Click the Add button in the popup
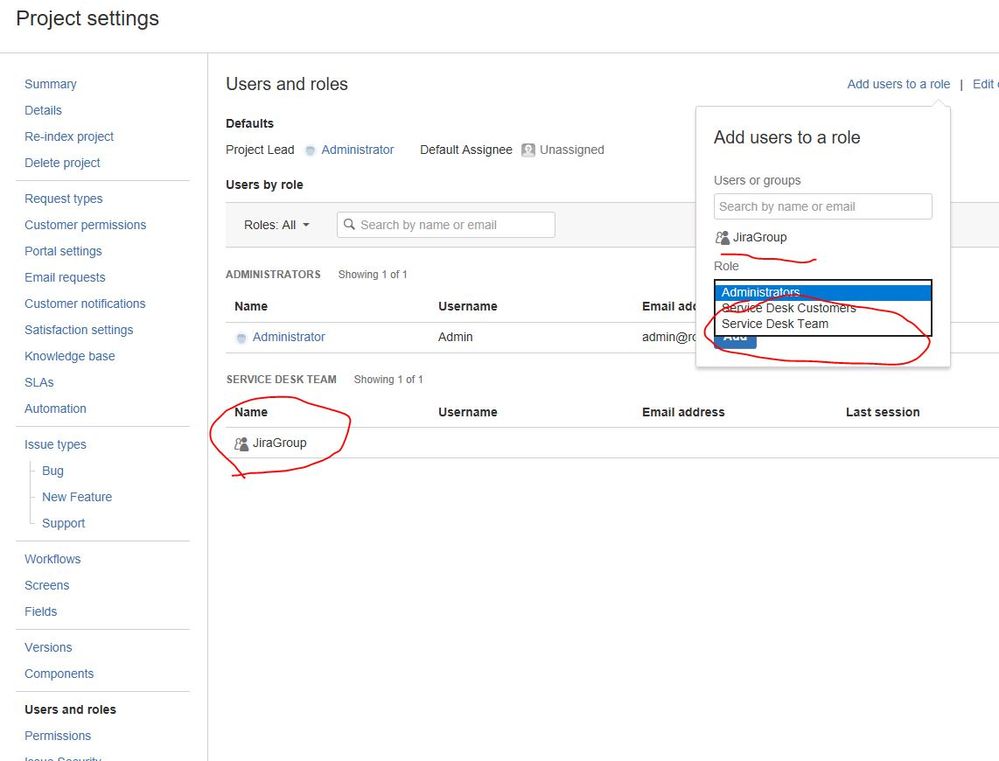999x761 pixels. click(x=735, y=340)
